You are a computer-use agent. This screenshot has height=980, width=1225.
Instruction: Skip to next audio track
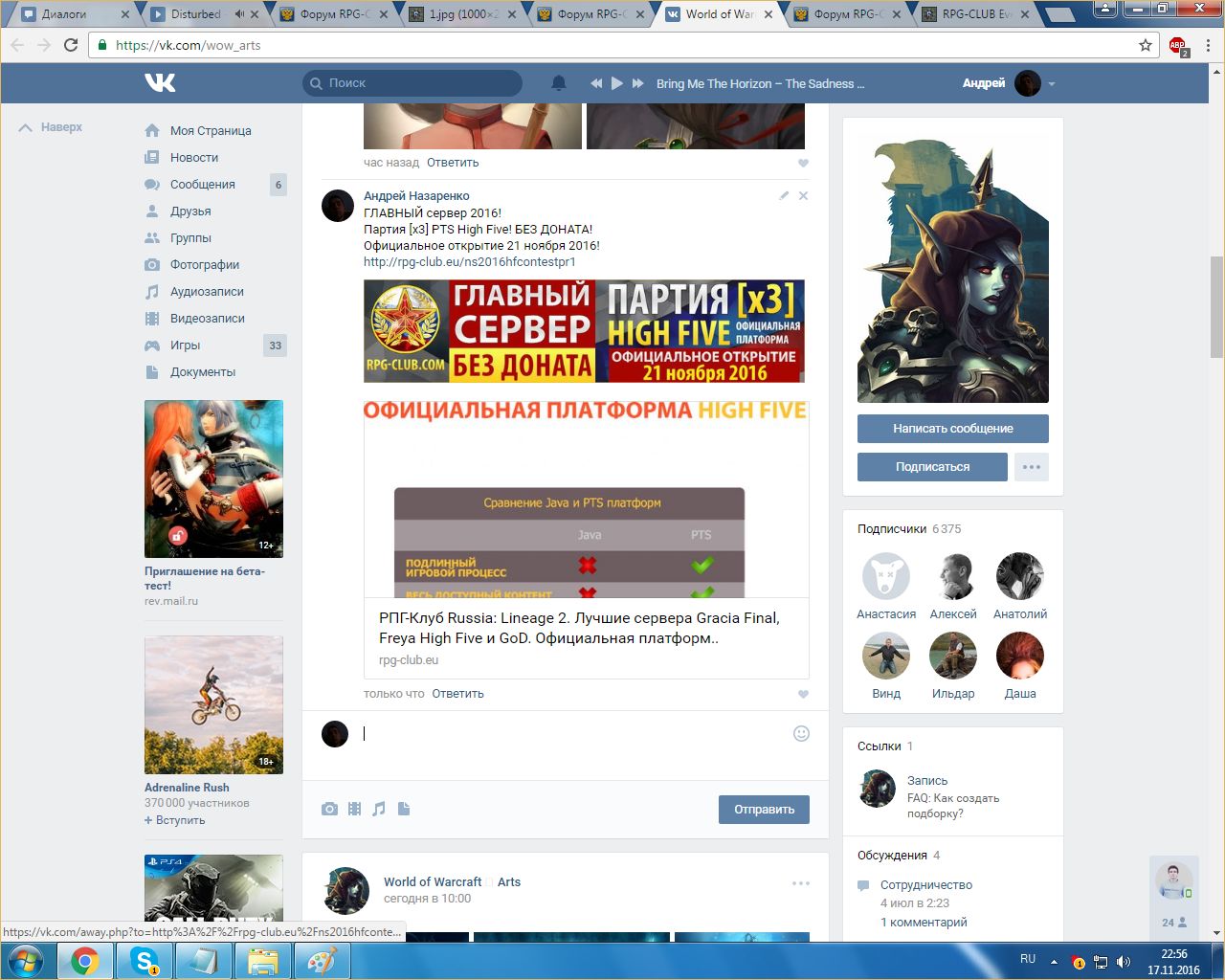(x=638, y=83)
